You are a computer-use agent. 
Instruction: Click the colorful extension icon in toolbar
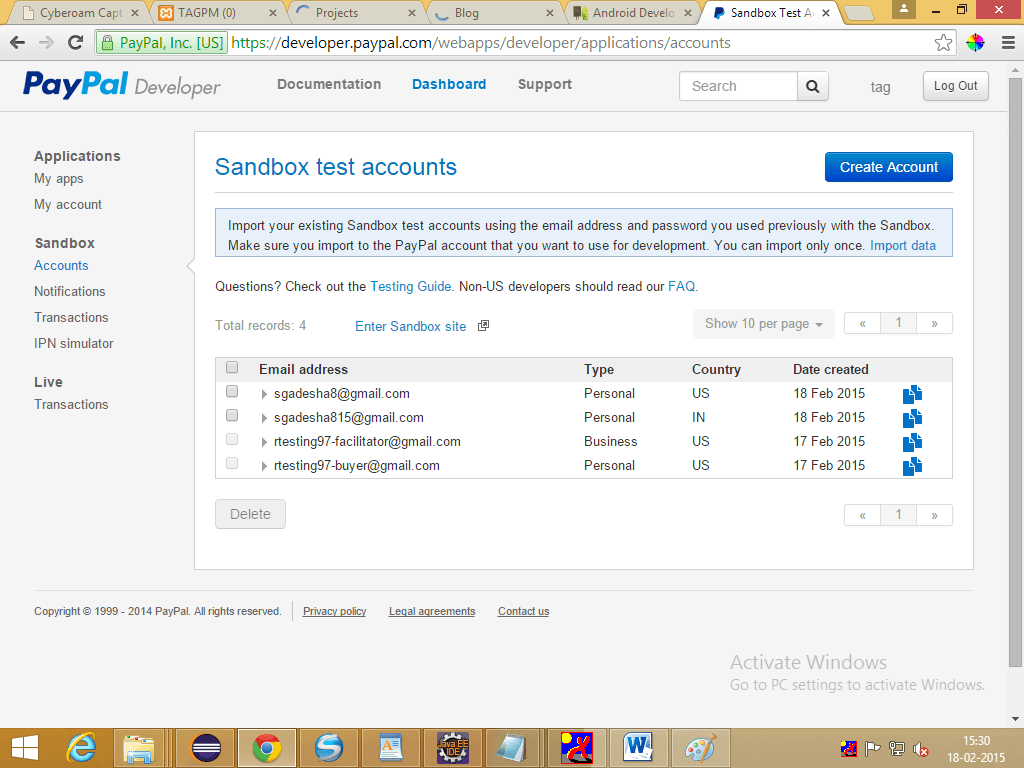(x=975, y=43)
